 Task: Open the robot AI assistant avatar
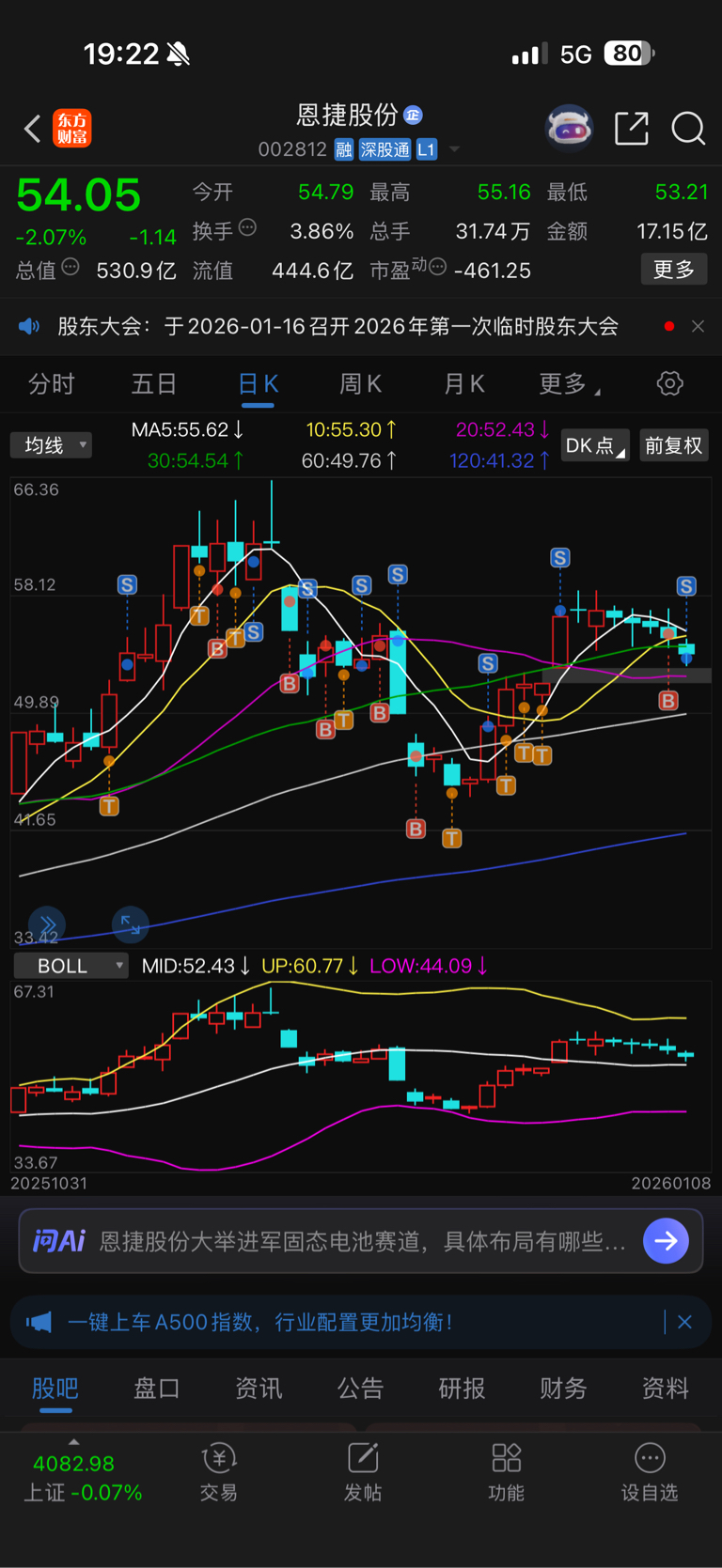[x=570, y=128]
